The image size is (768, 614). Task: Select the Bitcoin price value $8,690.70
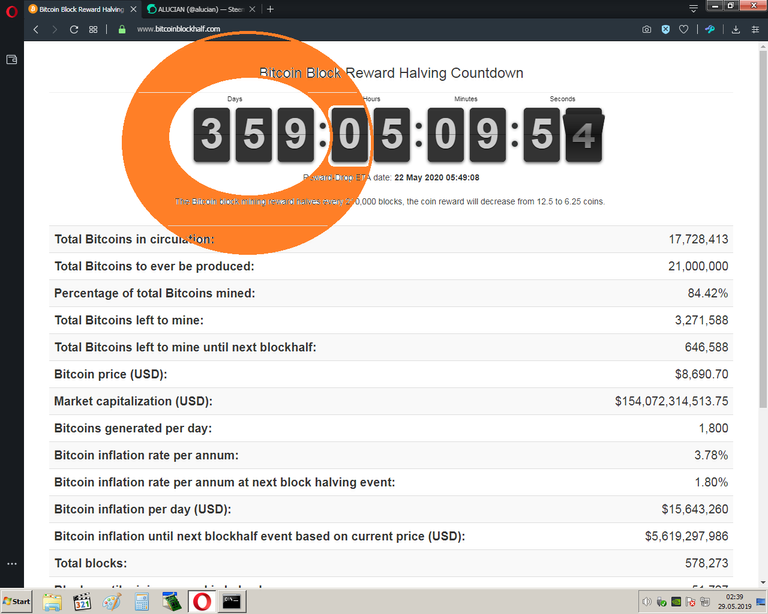tap(701, 374)
